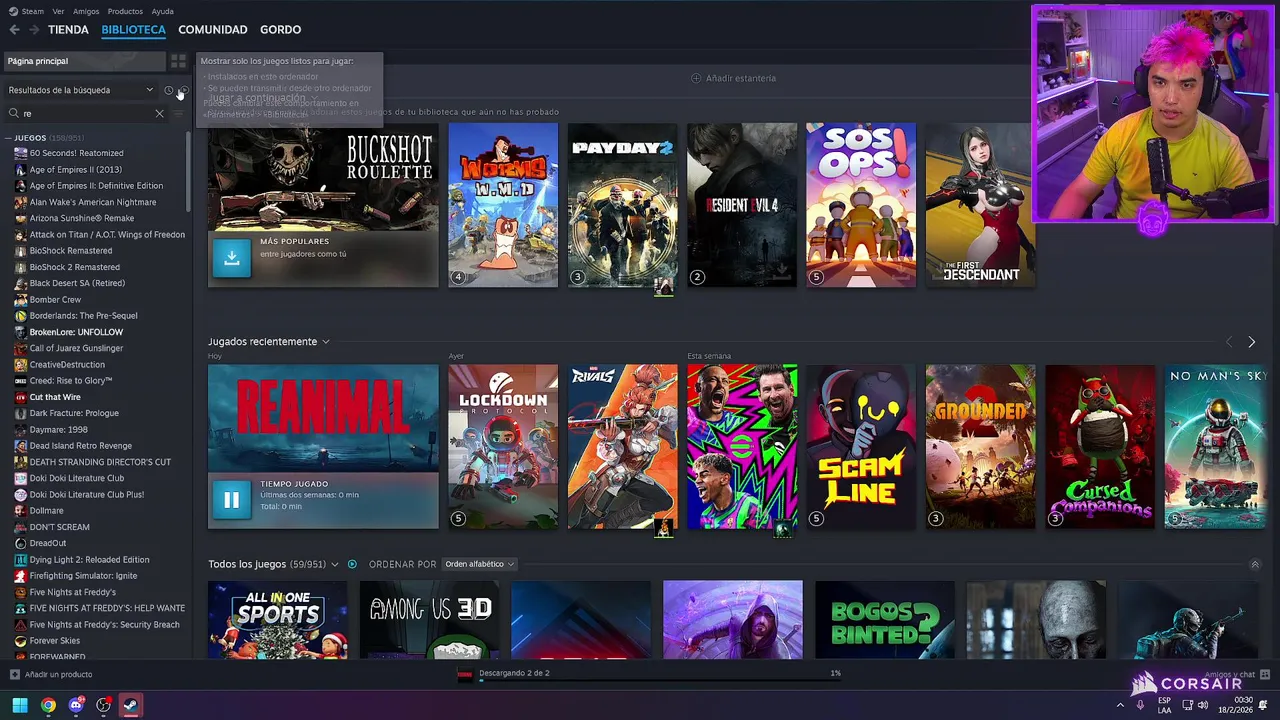
Task: Open the All in One Sports cover
Action: click(277, 620)
